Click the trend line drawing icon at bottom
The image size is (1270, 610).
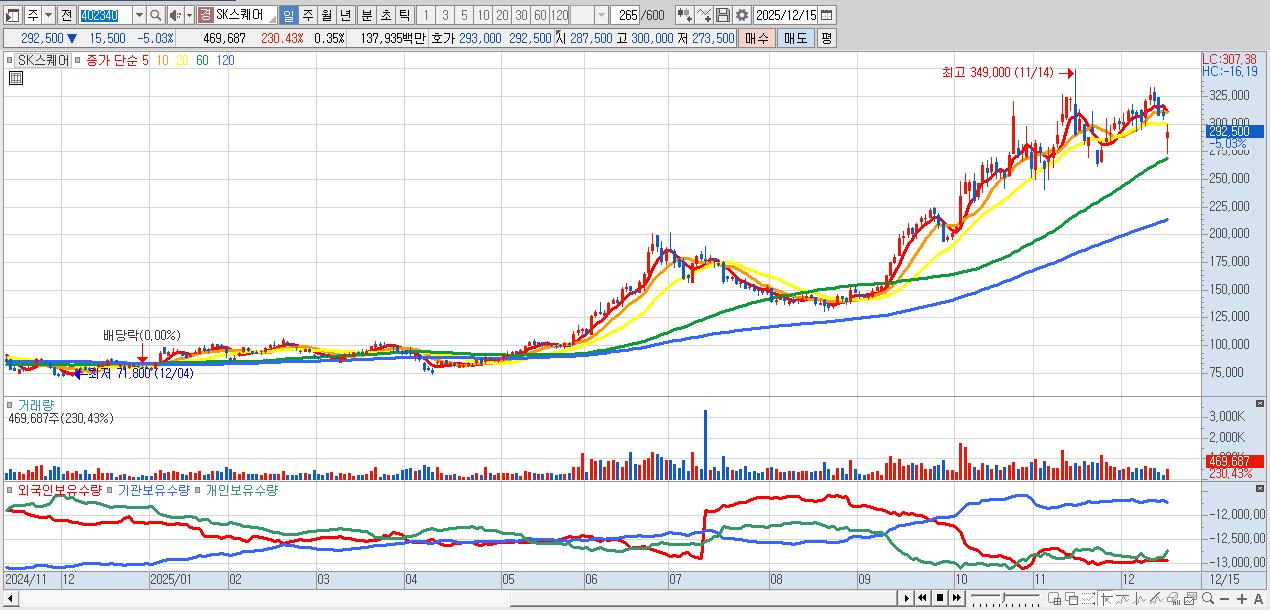tap(1156, 599)
